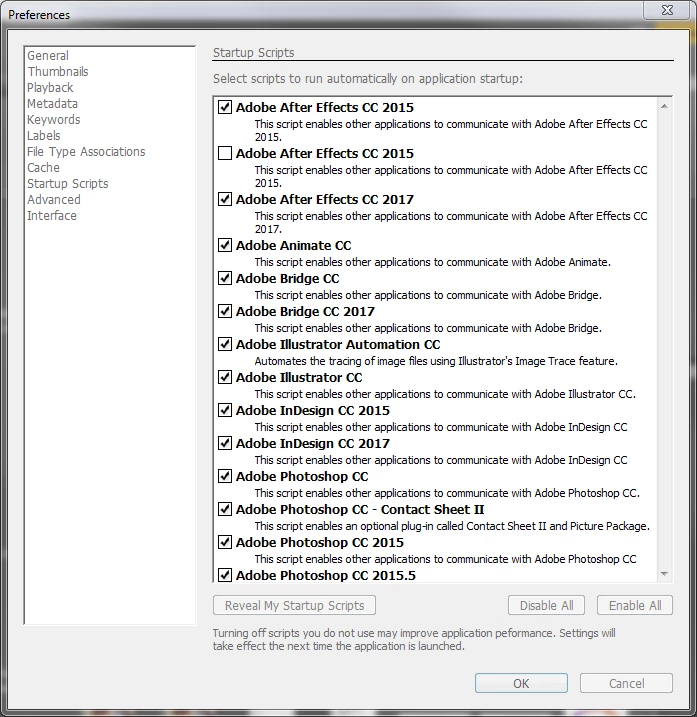Open the Playback preferences
Screen dimensions: 697x717
(x=50, y=88)
